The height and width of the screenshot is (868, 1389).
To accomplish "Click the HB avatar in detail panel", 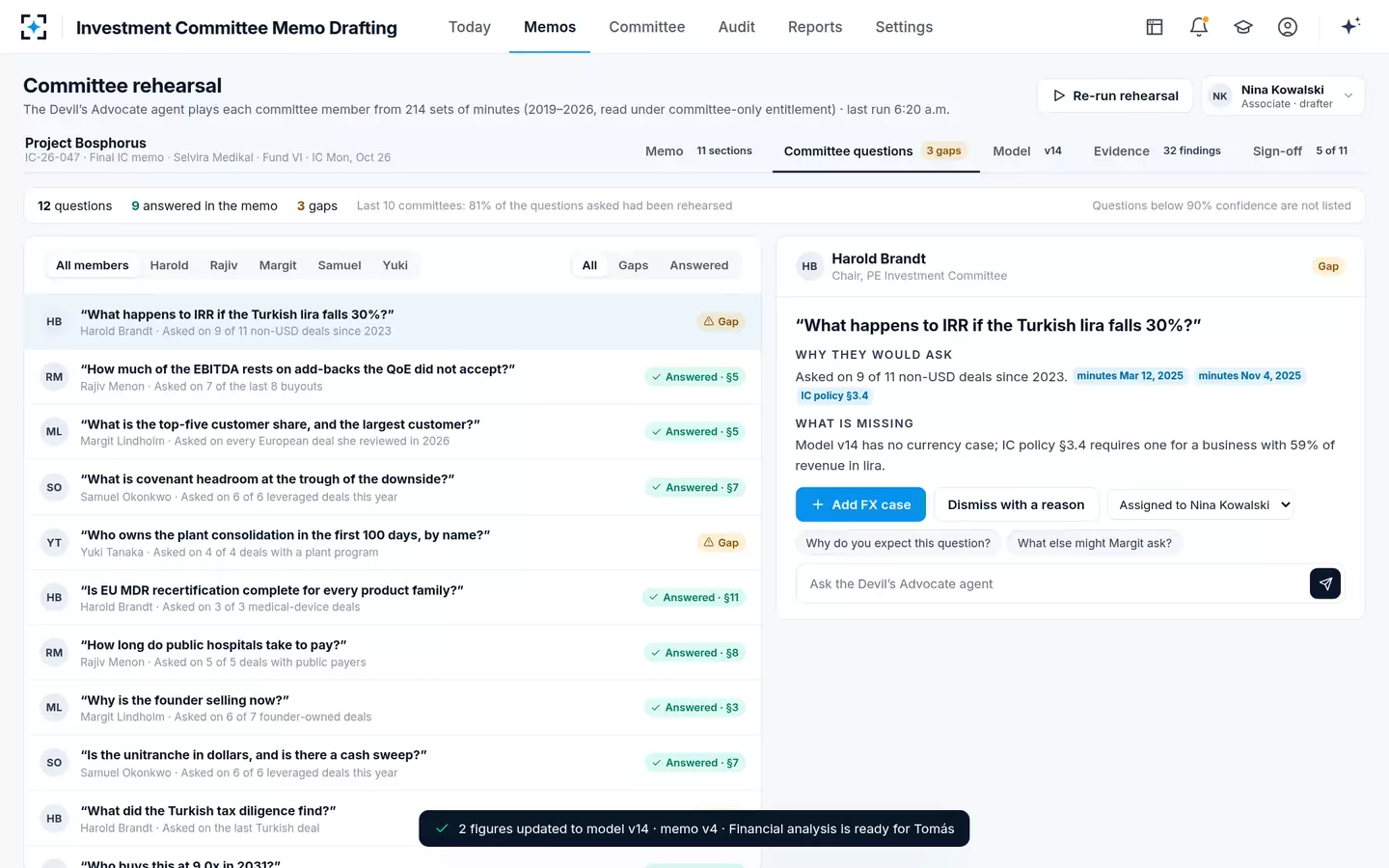I will (809, 266).
